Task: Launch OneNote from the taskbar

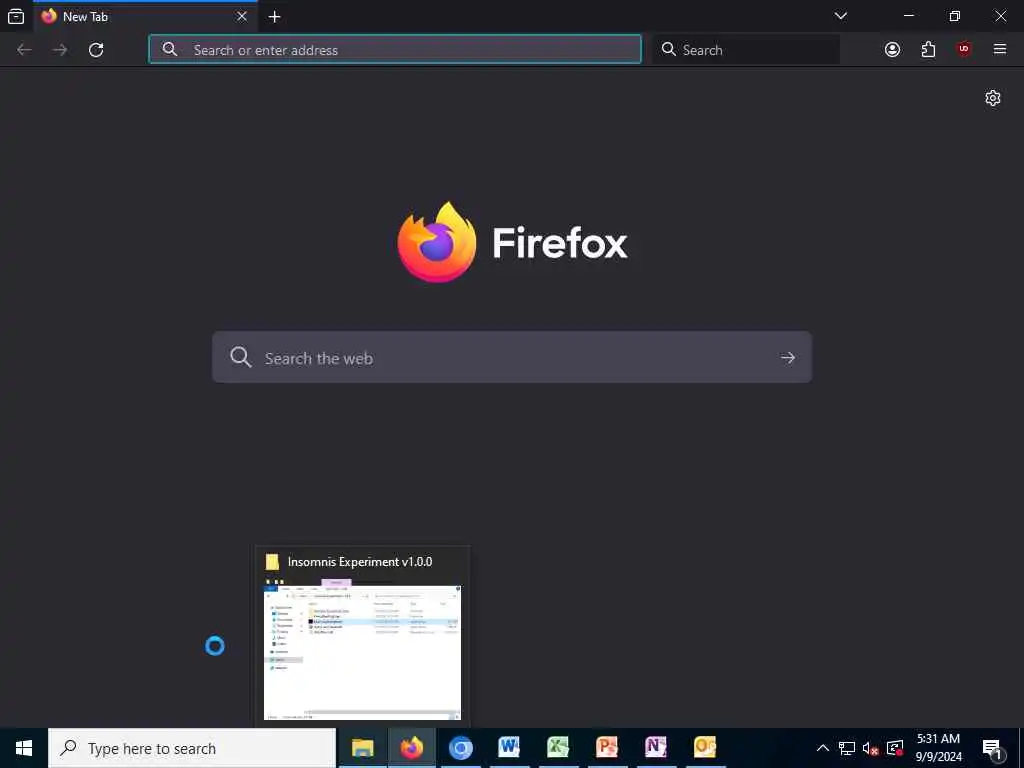Action: 656,748
